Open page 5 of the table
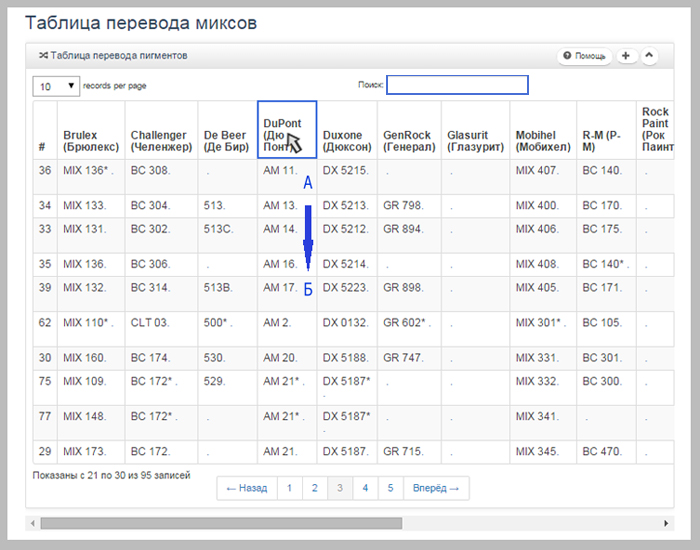 click(x=391, y=488)
